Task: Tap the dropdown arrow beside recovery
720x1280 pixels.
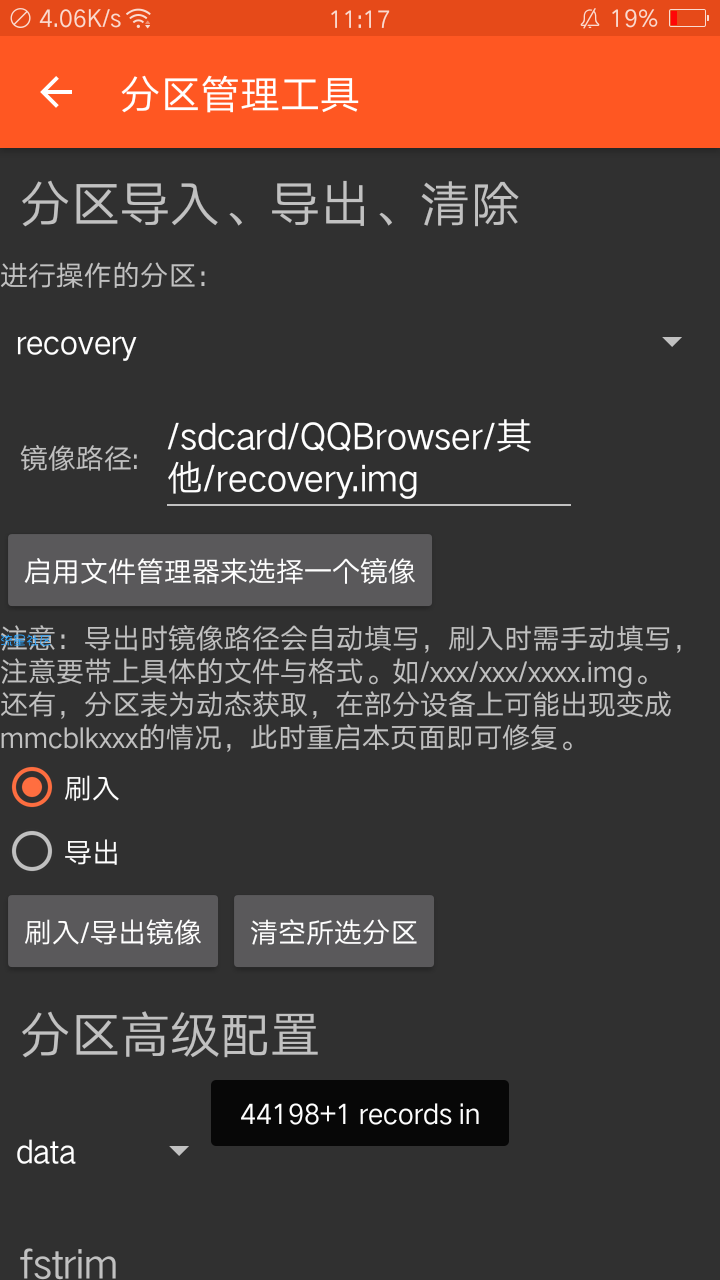Action: click(672, 342)
